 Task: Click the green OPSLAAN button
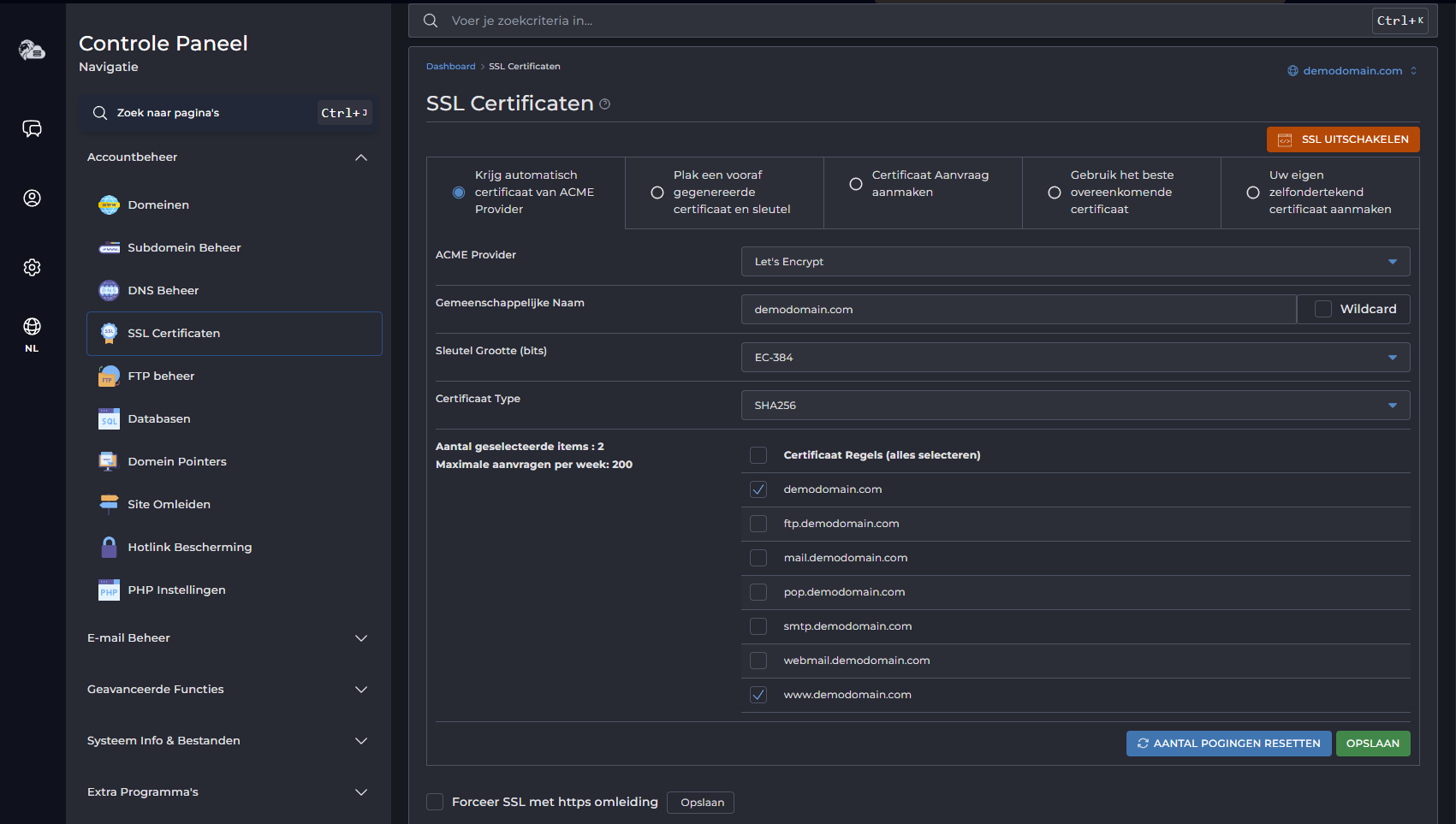(x=1373, y=744)
